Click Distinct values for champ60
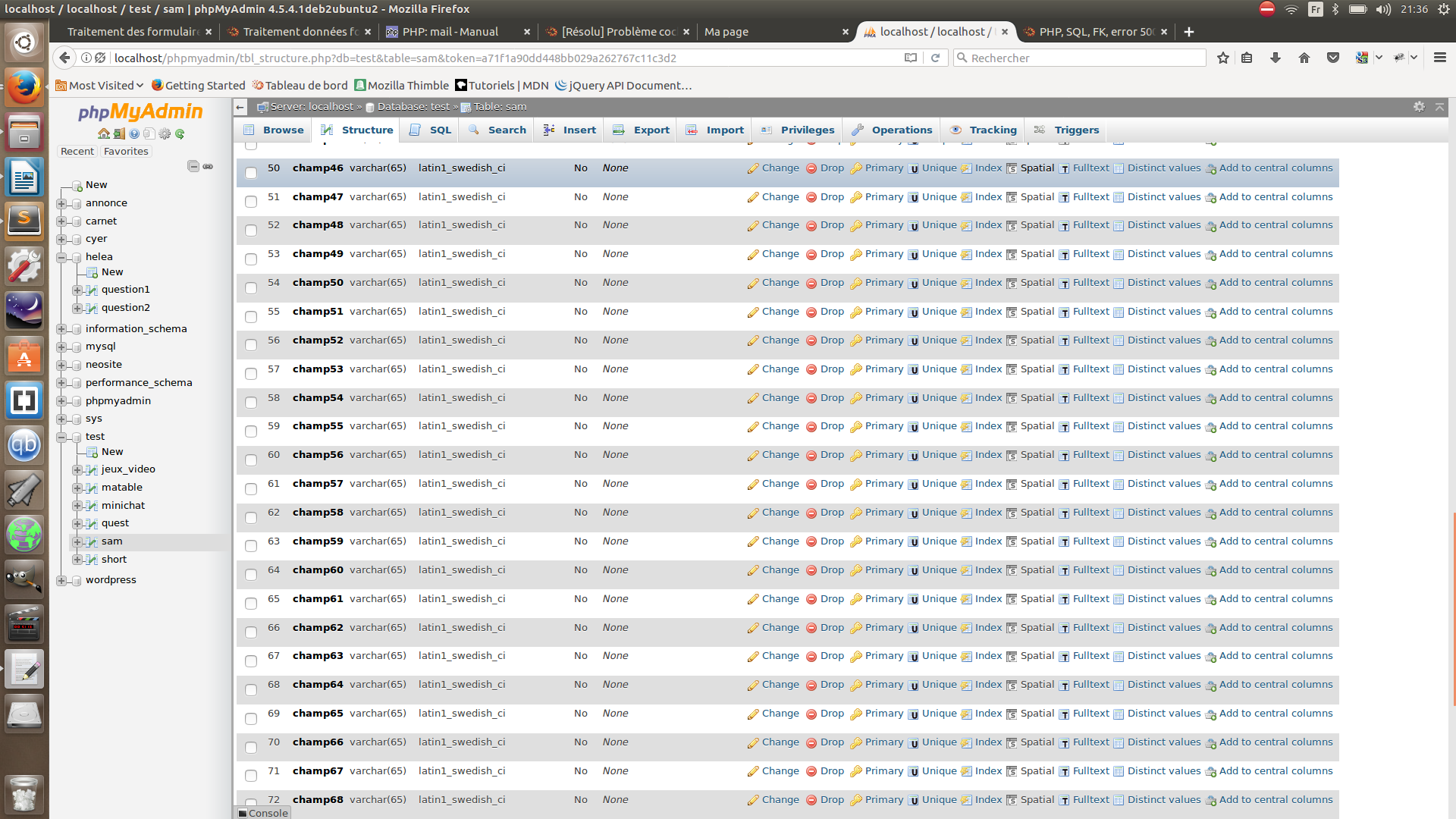This screenshot has height=819, width=1456. click(1164, 570)
